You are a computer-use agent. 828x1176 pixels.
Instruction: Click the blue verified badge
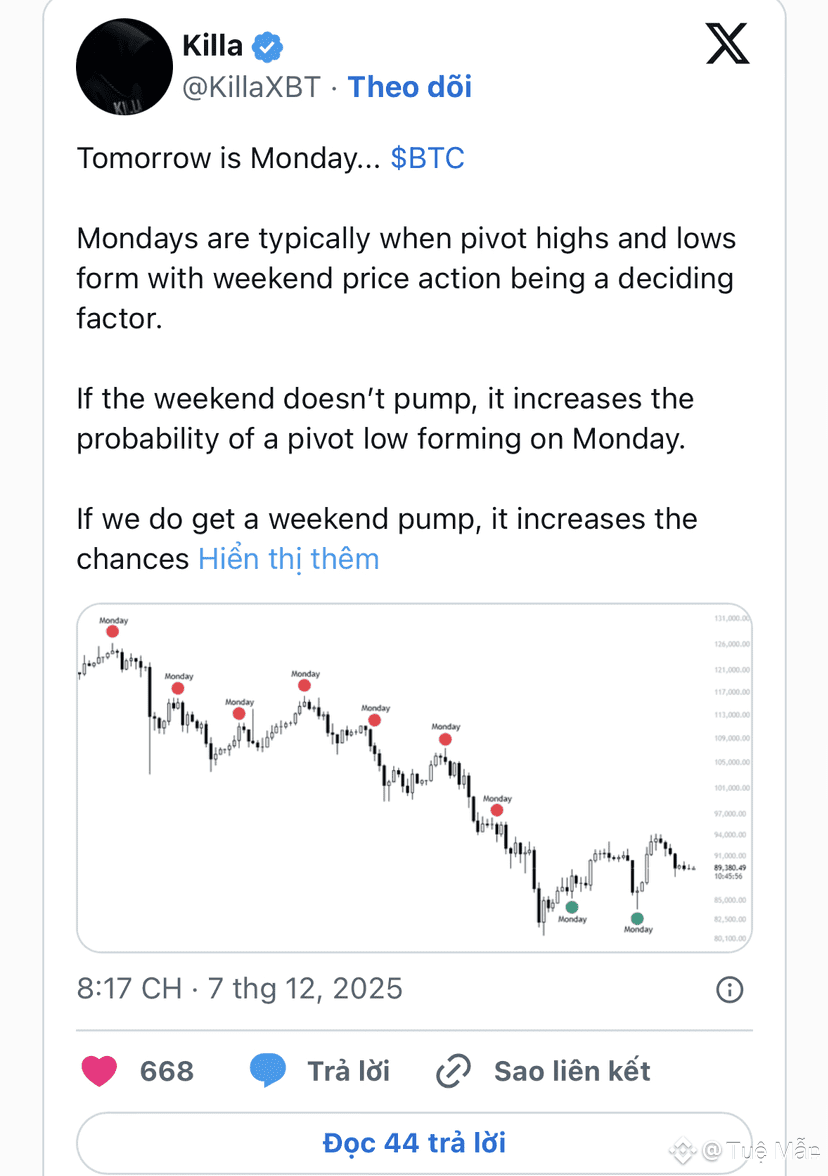pyautogui.click(x=267, y=46)
